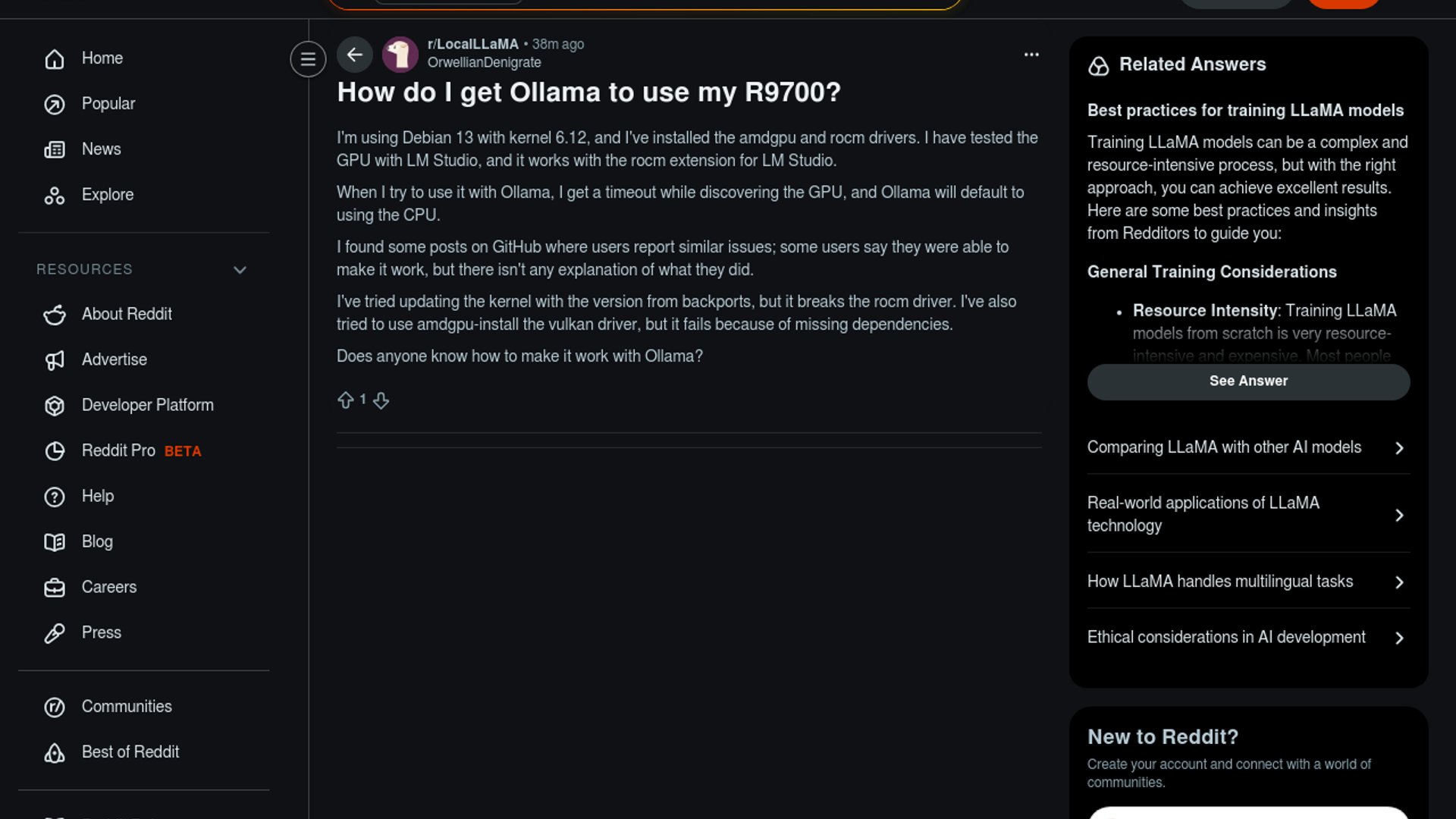Upvote the Ollama R9700 post
Image resolution: width=1456 pixels, height=819 pixels.
pyautogui.click(x=345, y=400)
